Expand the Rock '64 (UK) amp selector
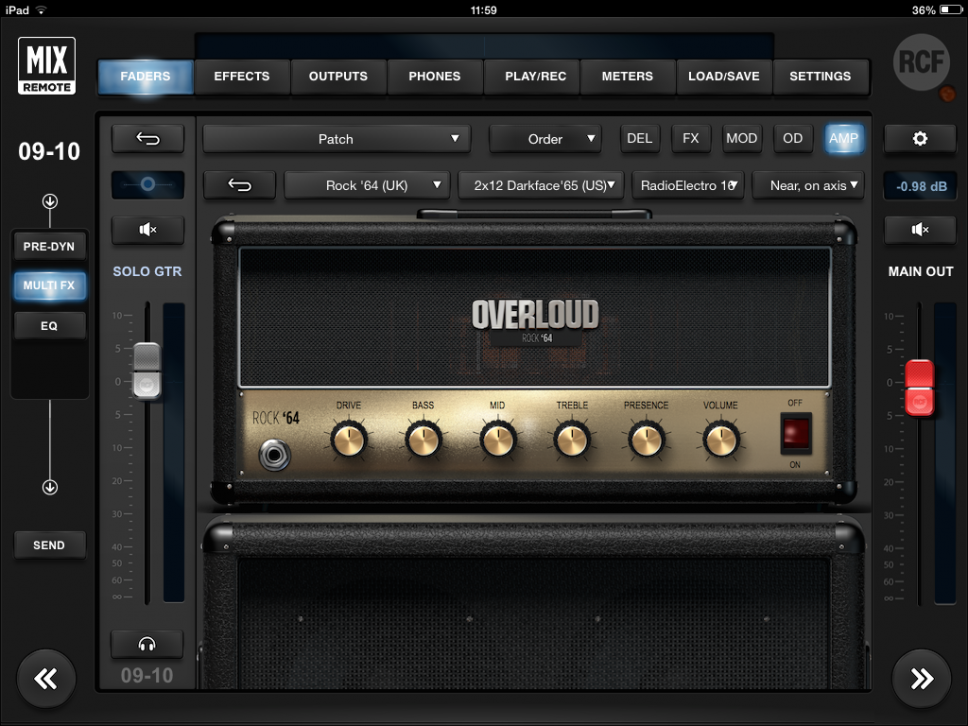The height and width of the screenshot is (726, 968). point(367,185)
